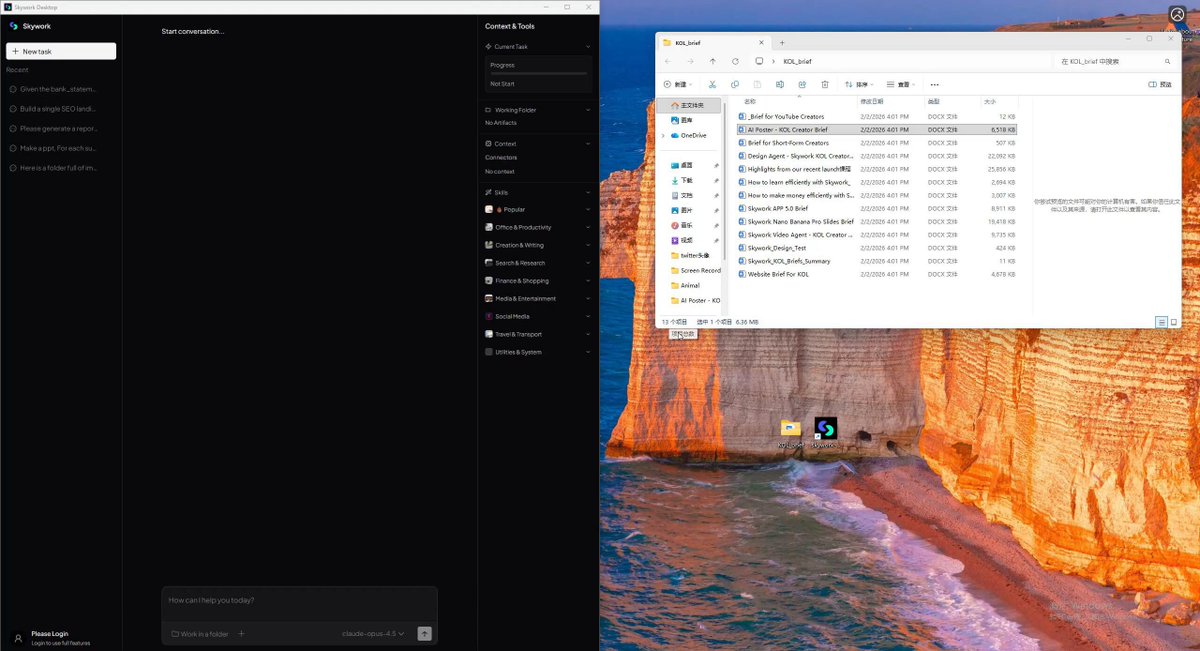Open 下载 (Downloads) in navigation pane
The height and width of the screenshot is (651, 1200).
(x=686, y=180)
